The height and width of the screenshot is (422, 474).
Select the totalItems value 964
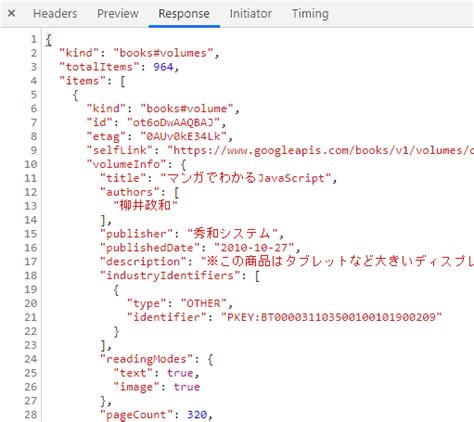click(x=163, y=67)
